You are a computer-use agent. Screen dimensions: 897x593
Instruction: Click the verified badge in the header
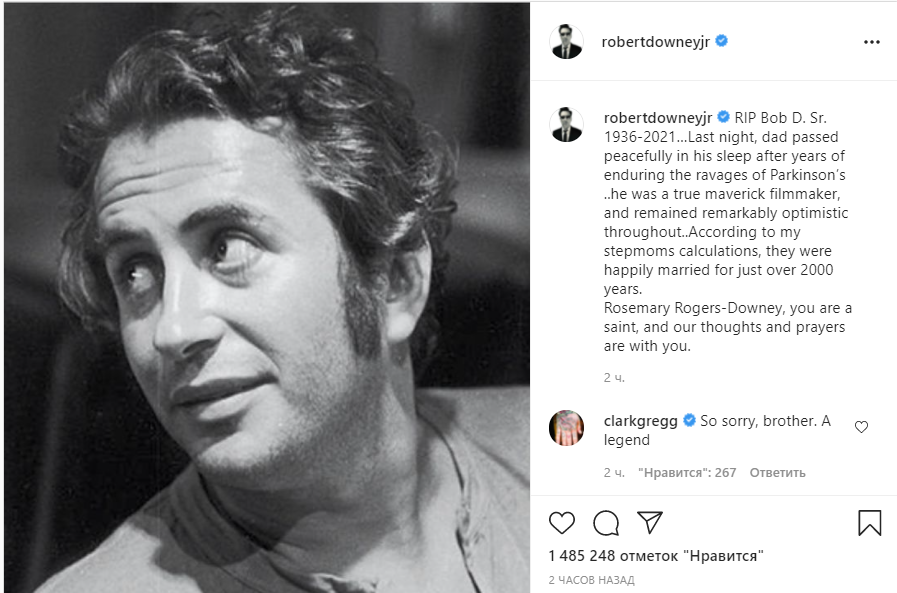point(722,42)
